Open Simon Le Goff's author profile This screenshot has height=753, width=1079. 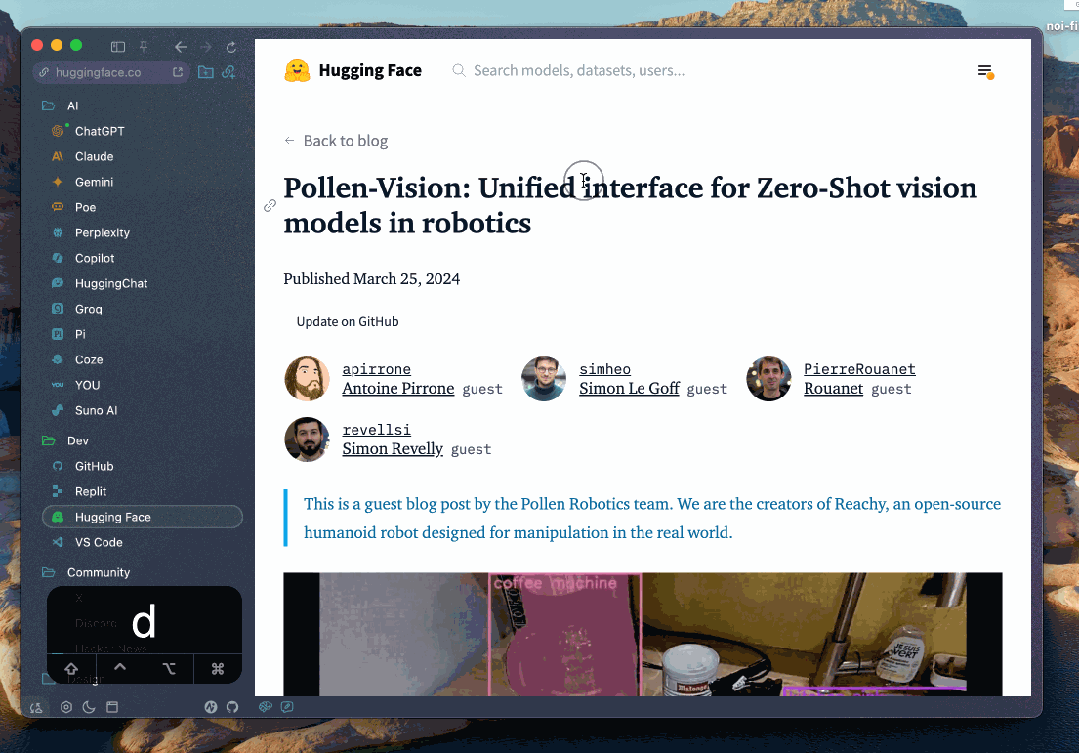tap(630, 389)
